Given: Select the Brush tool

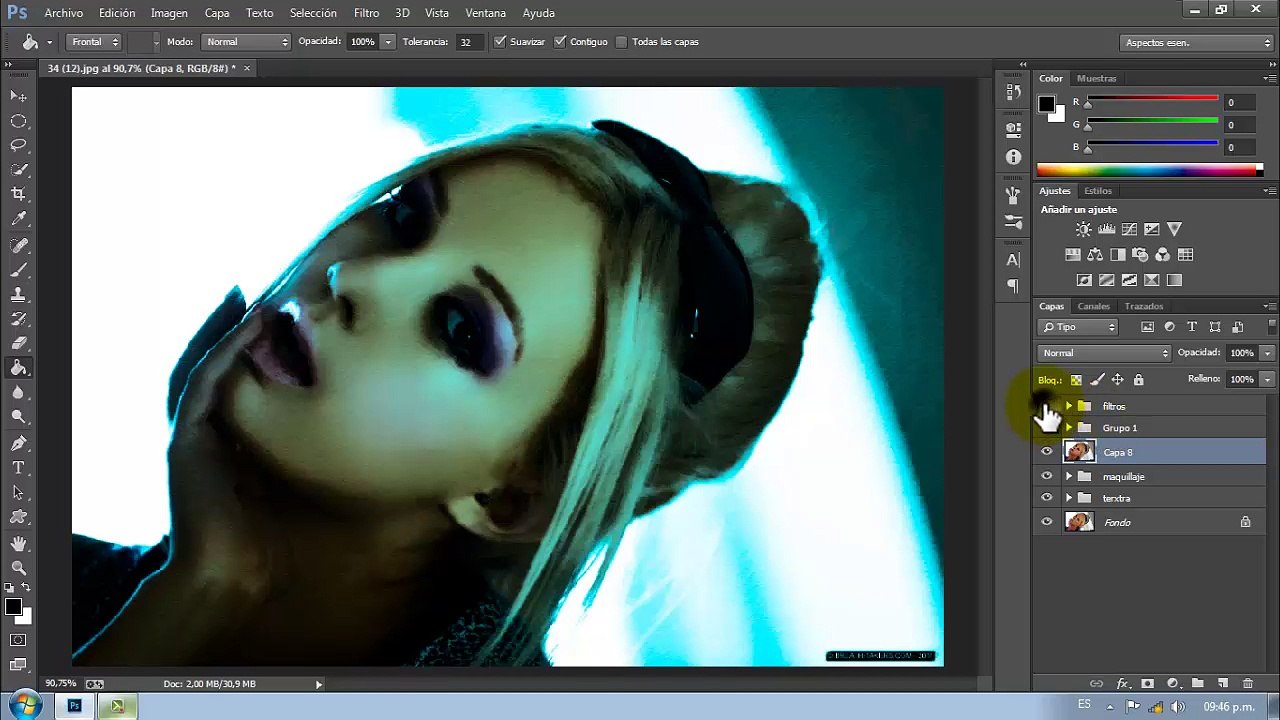Looking at the screenshot, I should click(18, 270).
